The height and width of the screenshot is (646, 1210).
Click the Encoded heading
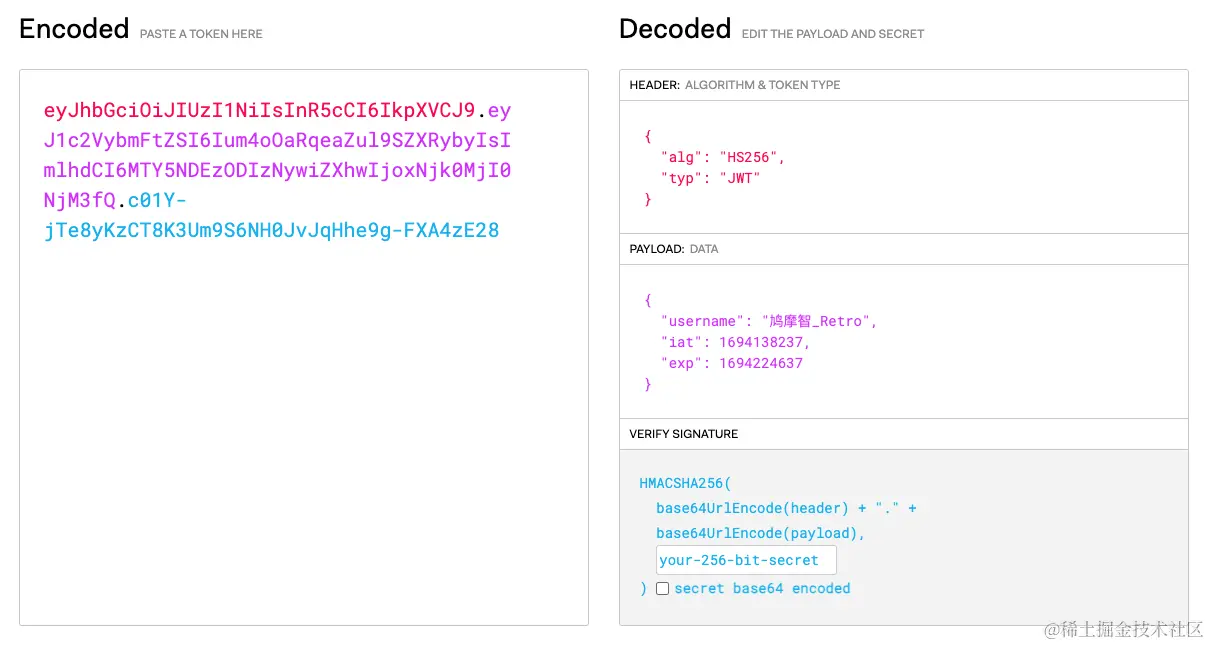(74, 29)
